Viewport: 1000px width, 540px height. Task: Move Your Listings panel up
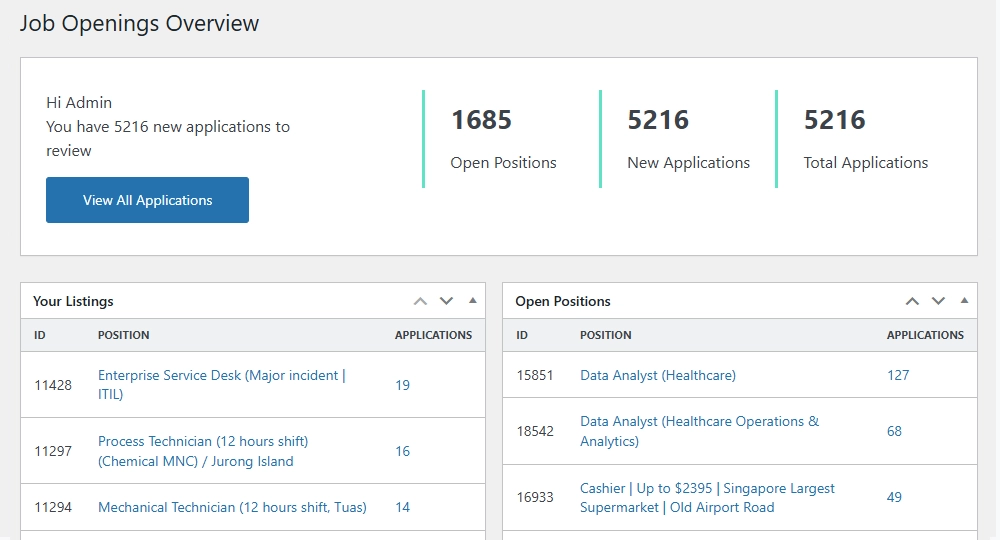(420, 301)
